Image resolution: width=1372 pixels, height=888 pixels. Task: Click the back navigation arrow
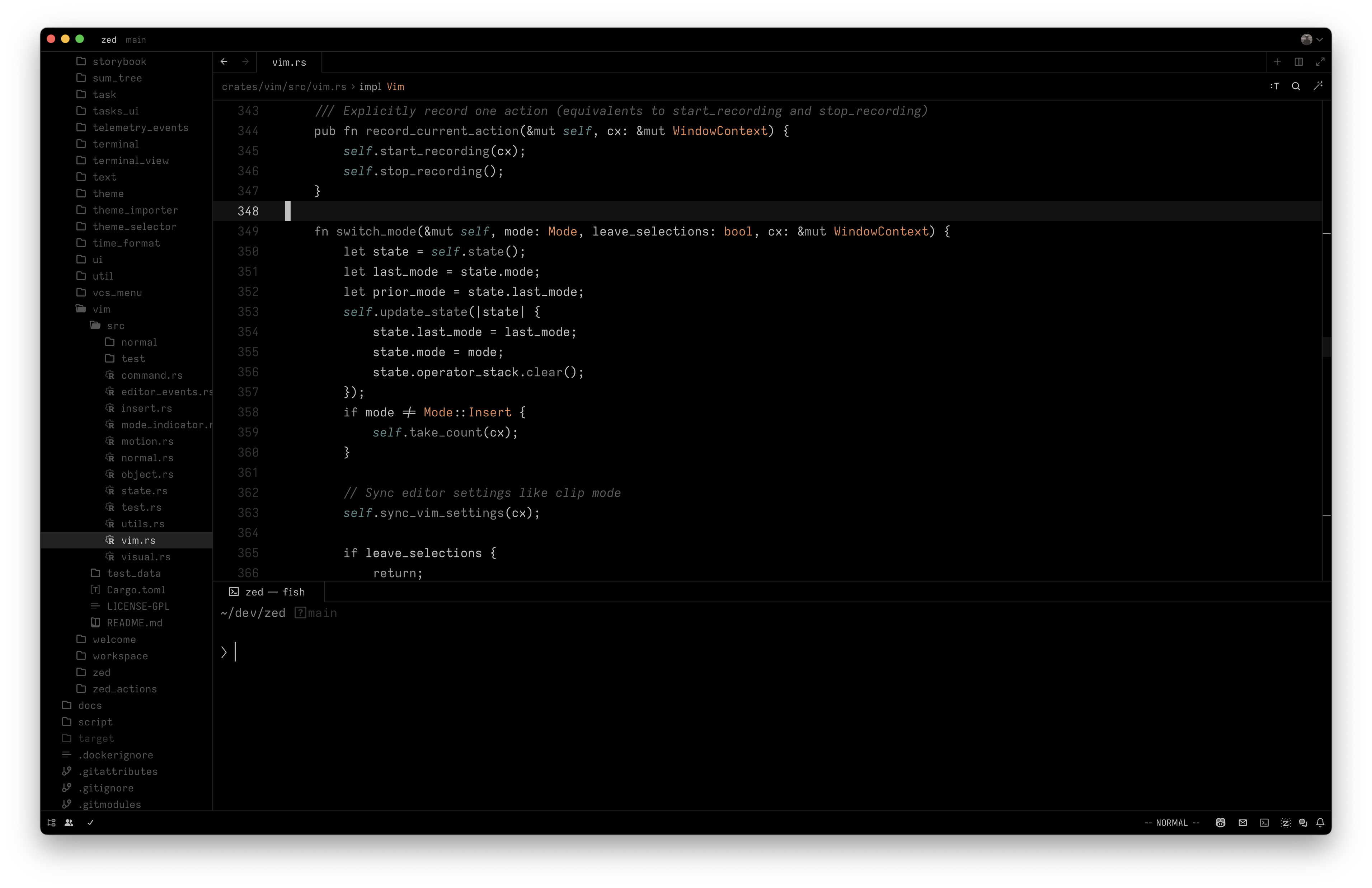coord(224,61)
